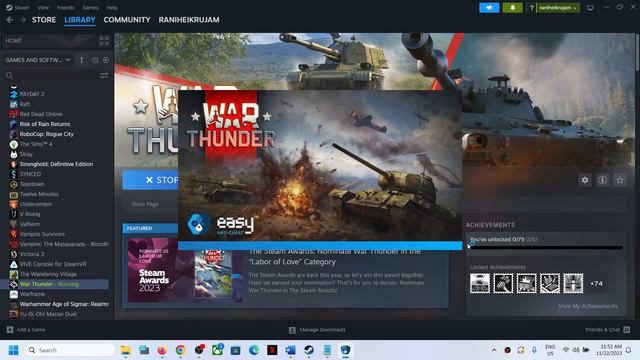Click the library search magnifier icon
Image resolution: width=640 pixels, height=360 pixels.
[10, 76]
